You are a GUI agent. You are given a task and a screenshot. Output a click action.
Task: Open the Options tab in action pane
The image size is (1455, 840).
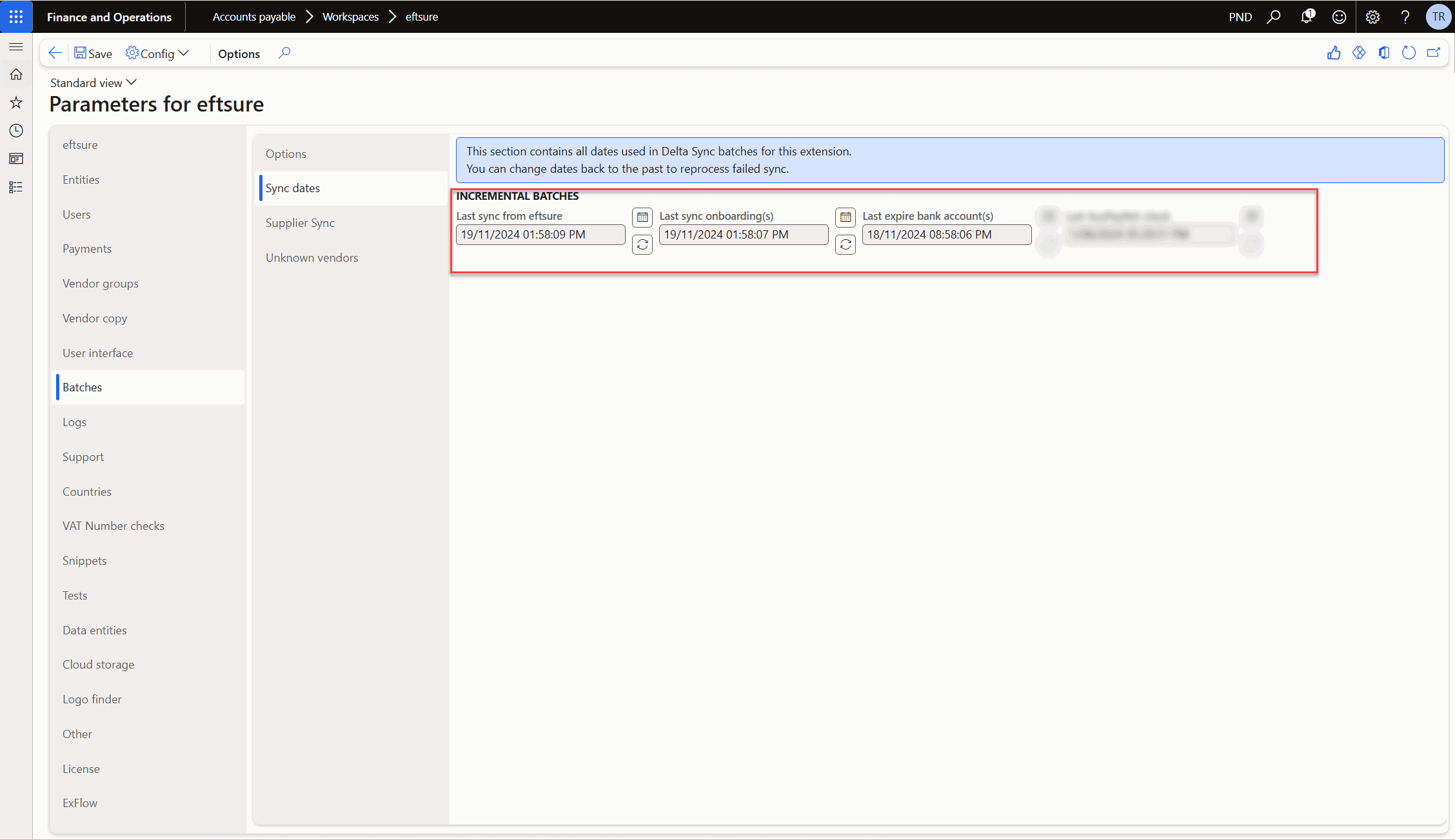239,54
